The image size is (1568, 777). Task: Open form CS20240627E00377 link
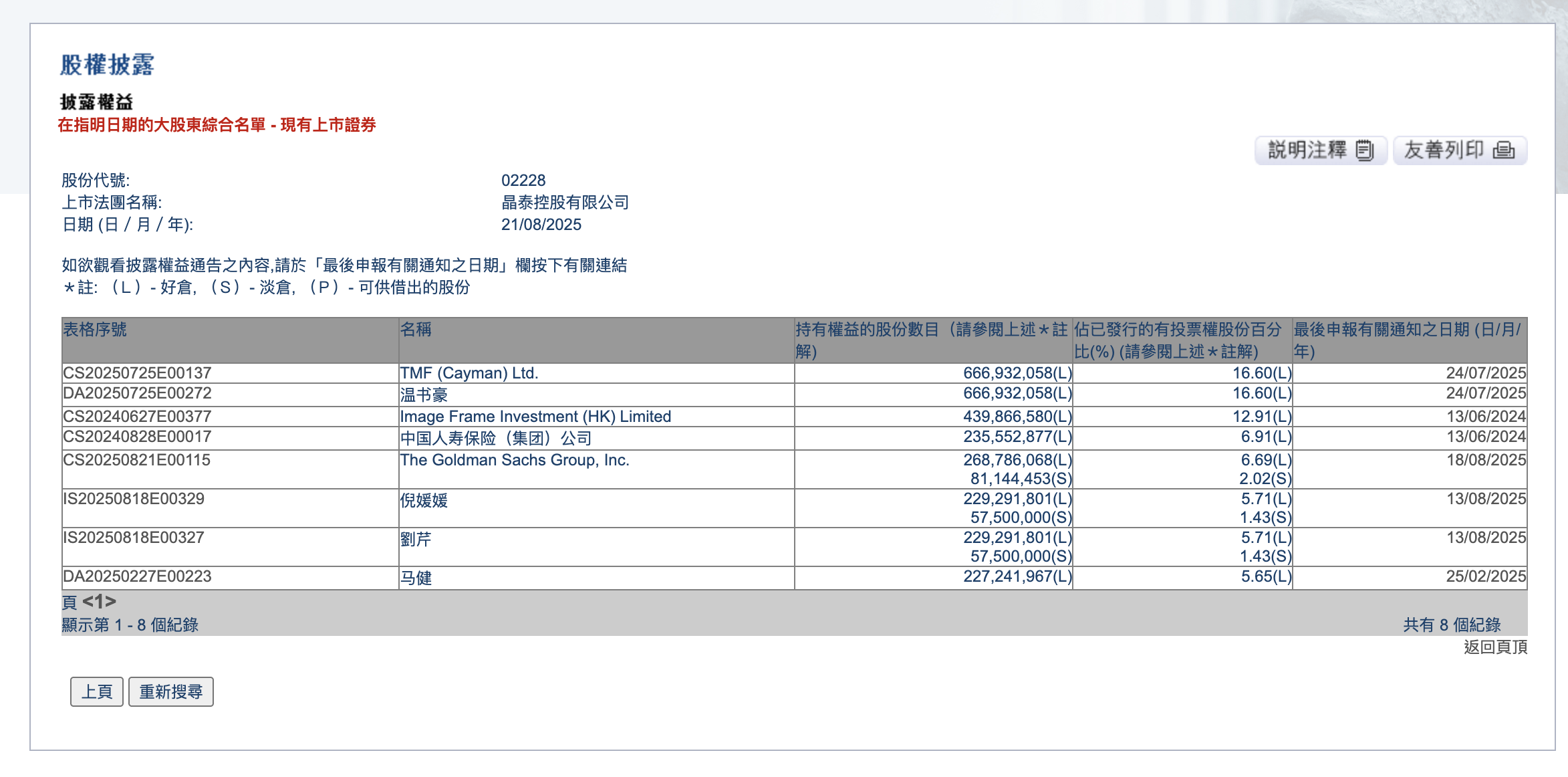pyautogui.click(x=137, y=417)
